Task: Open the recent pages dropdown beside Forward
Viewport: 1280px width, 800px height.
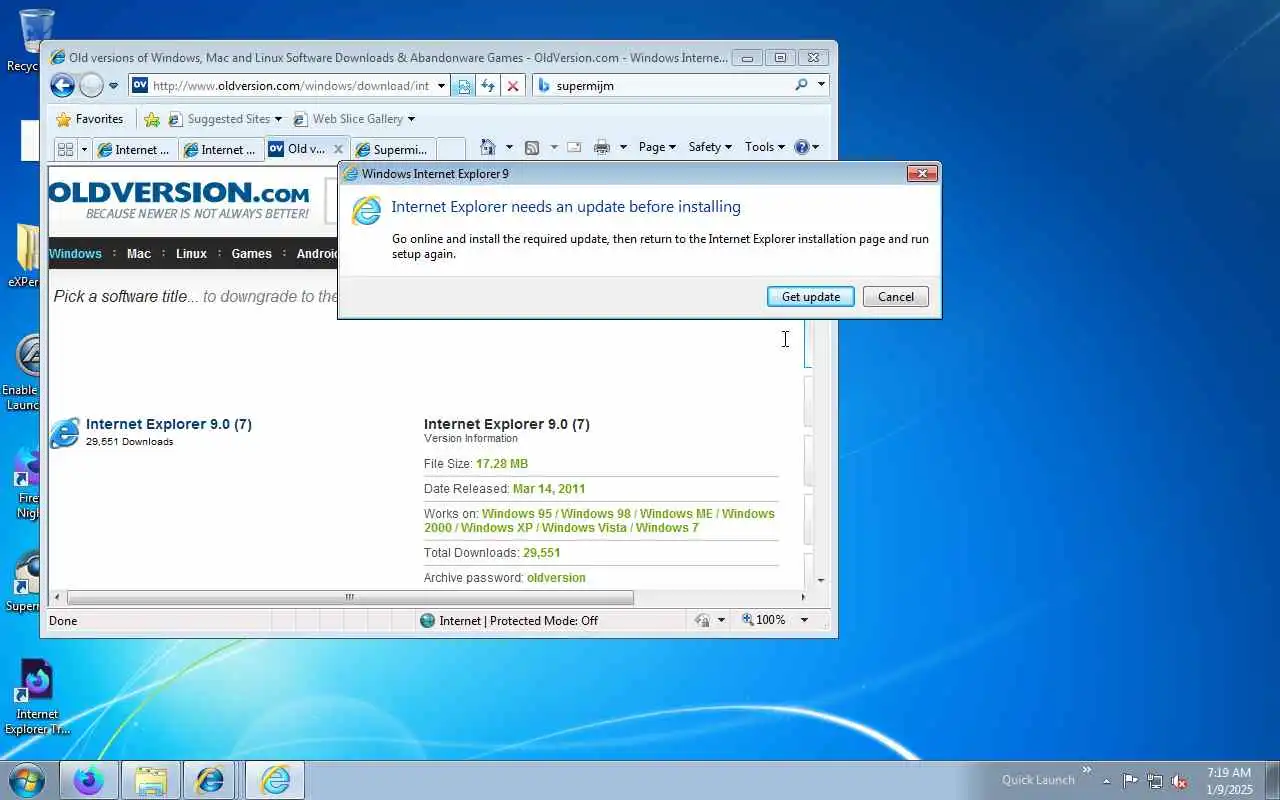Action: pyautogui.click(x=113, y=86)
